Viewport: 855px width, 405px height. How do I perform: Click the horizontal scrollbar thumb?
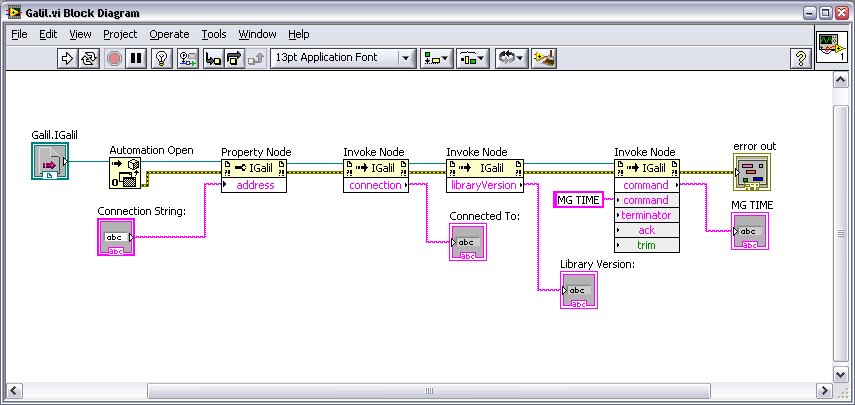coord(429,390)
